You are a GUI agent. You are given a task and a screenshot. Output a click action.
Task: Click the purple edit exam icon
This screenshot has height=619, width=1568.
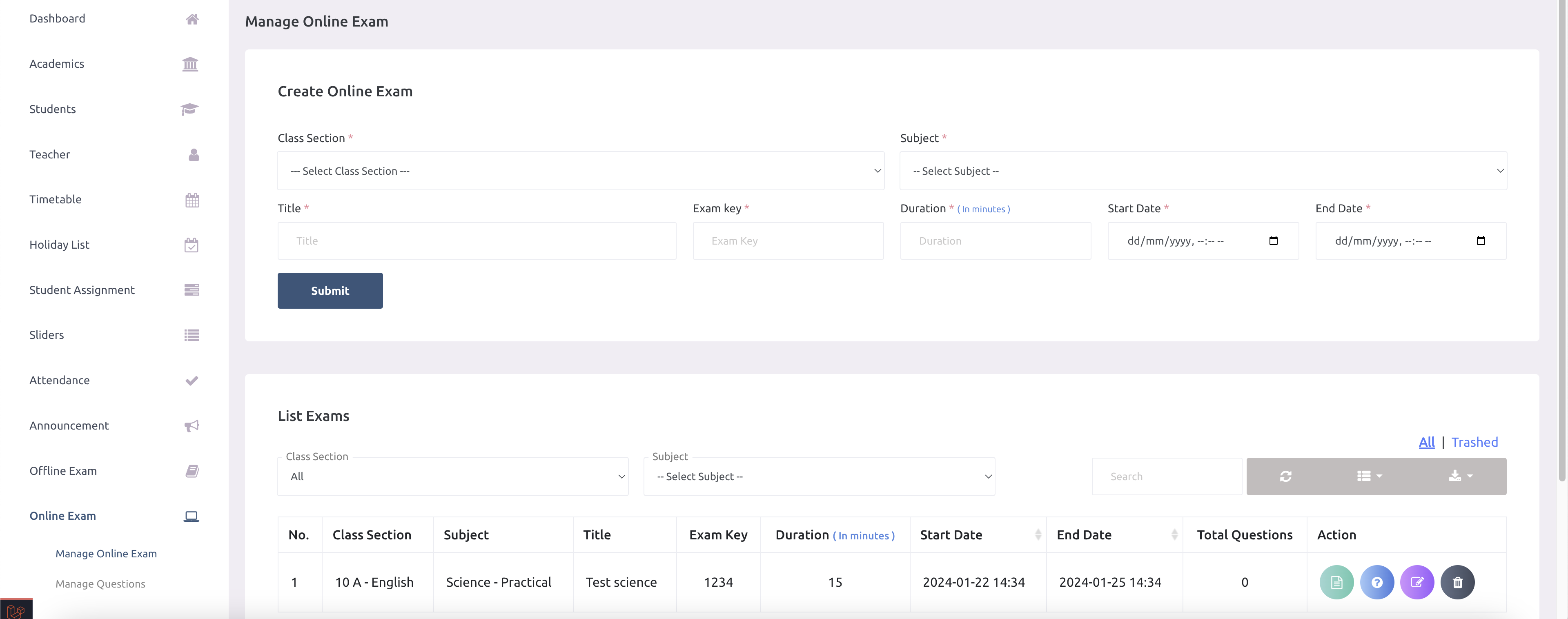1417,582
